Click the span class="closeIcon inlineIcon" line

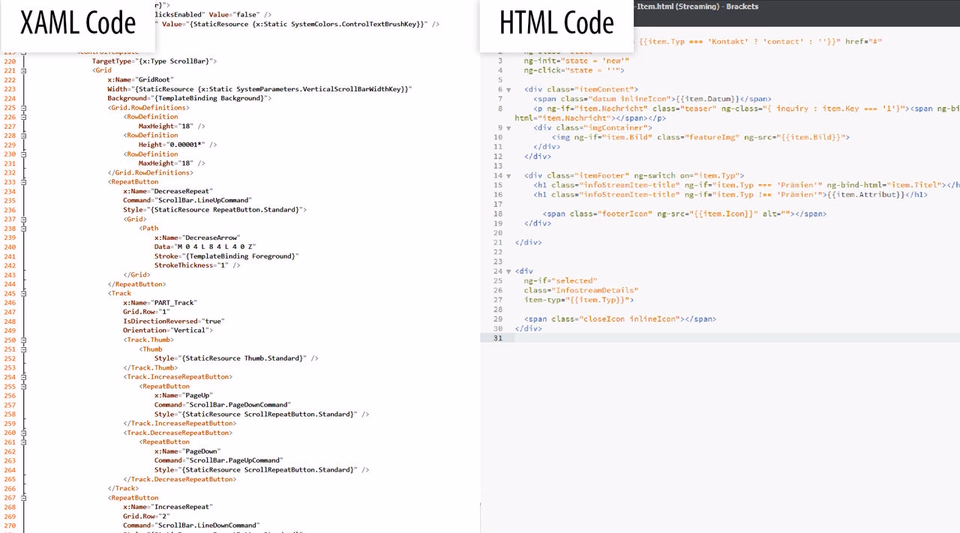tap(620, 319)
